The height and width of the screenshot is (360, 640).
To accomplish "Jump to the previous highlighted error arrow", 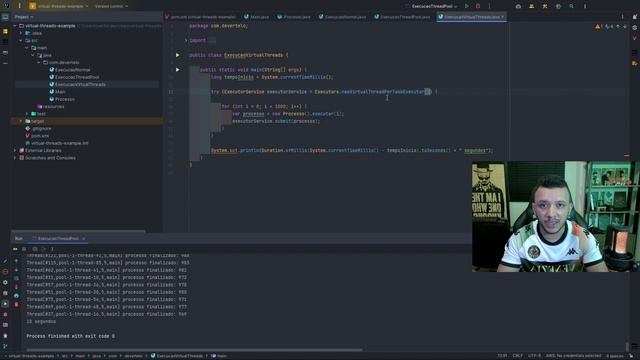I will [x=618, y=27].
